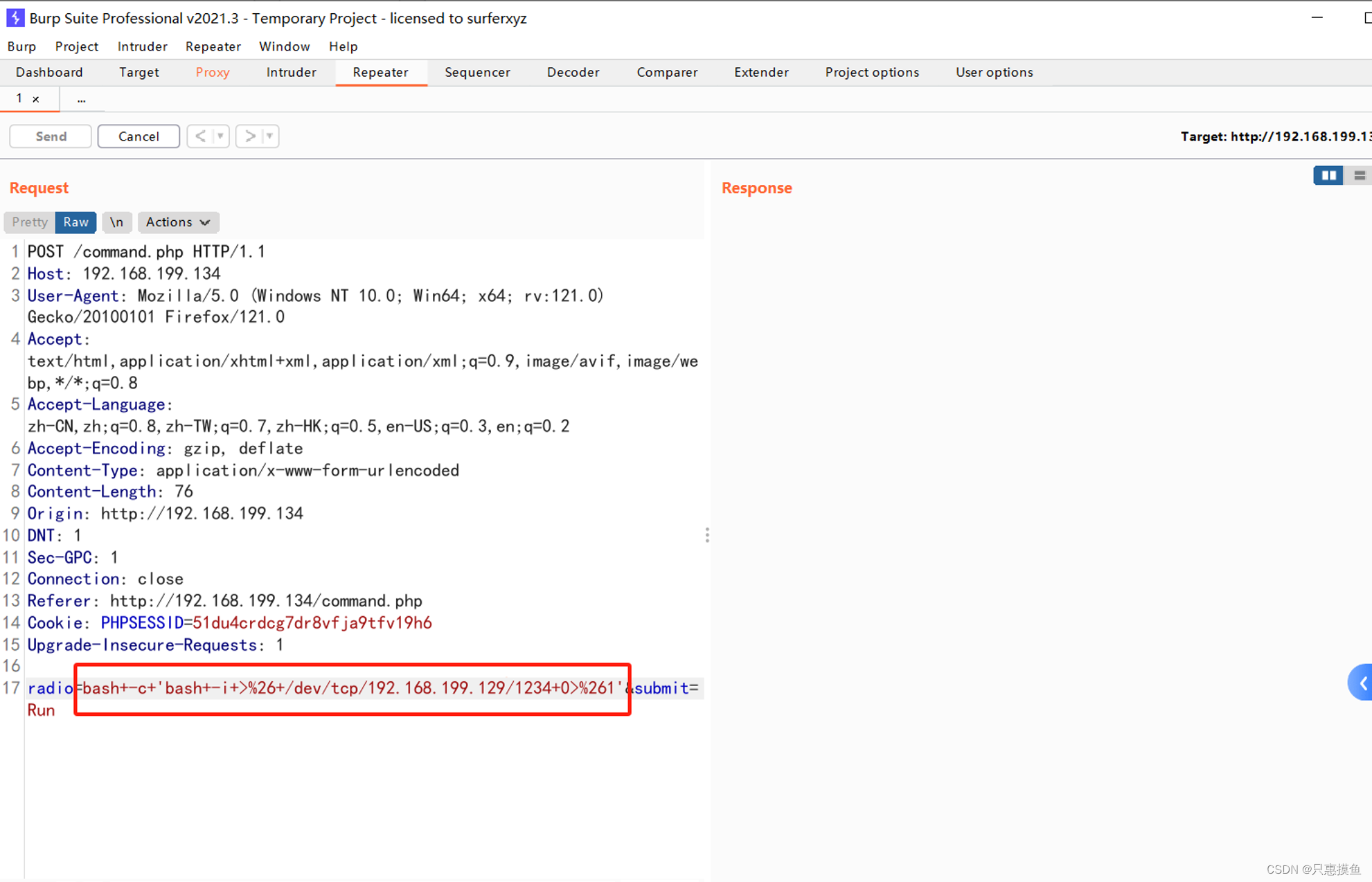Click the Content-Length: 76 header
Viewport: 1372px width, 882px height.
click(x=110, y=492)
